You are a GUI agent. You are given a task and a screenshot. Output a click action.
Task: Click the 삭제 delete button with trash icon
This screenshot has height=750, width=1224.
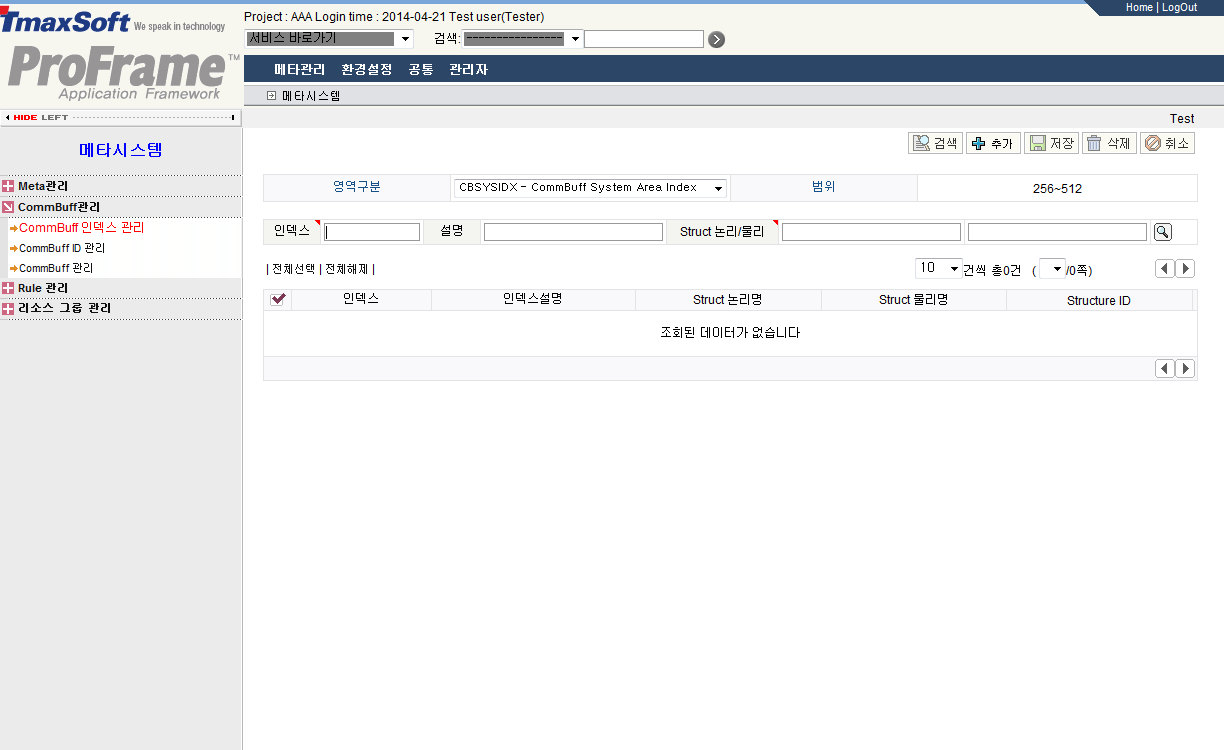1109,144
